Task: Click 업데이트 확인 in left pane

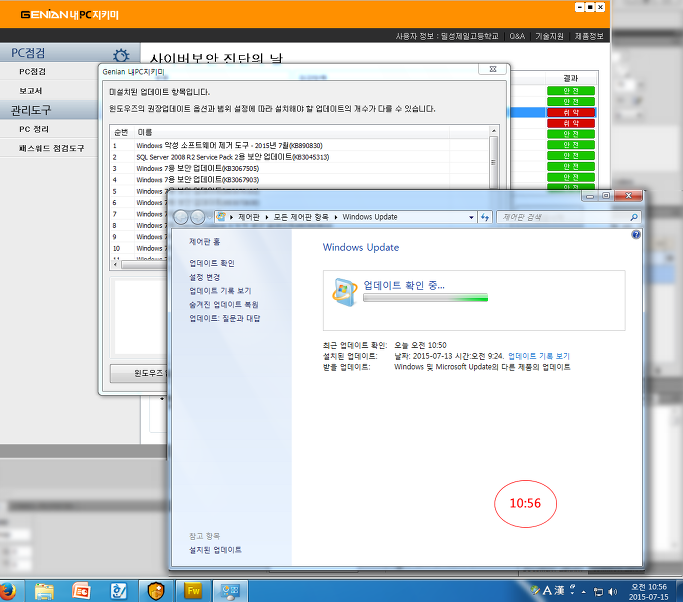Action: coord(212,263)
